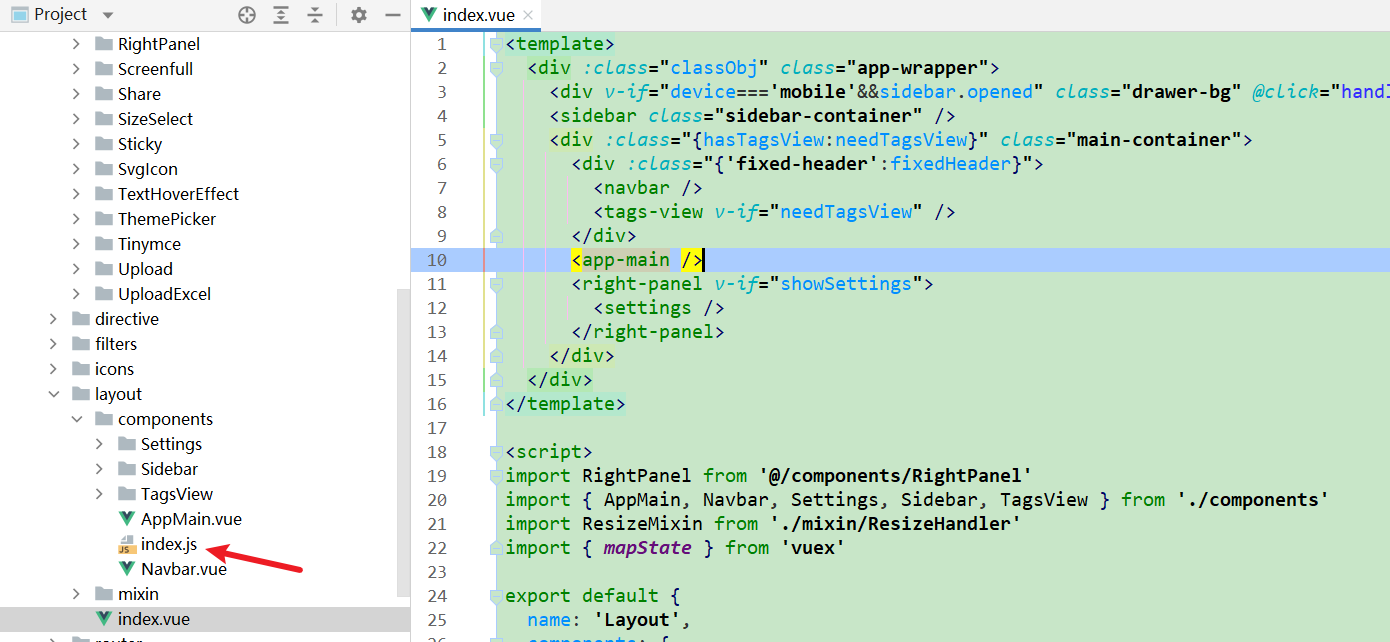Click the fold marker on line 11 right-panel
Image resolution: width=1390 pixels, height=642 pixels.
496,284
